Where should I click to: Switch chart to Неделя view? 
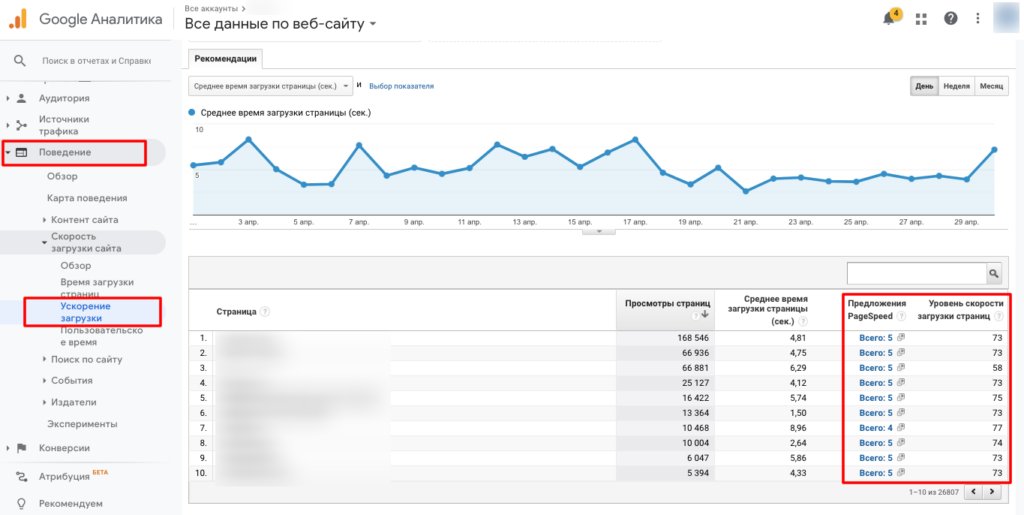956,86
